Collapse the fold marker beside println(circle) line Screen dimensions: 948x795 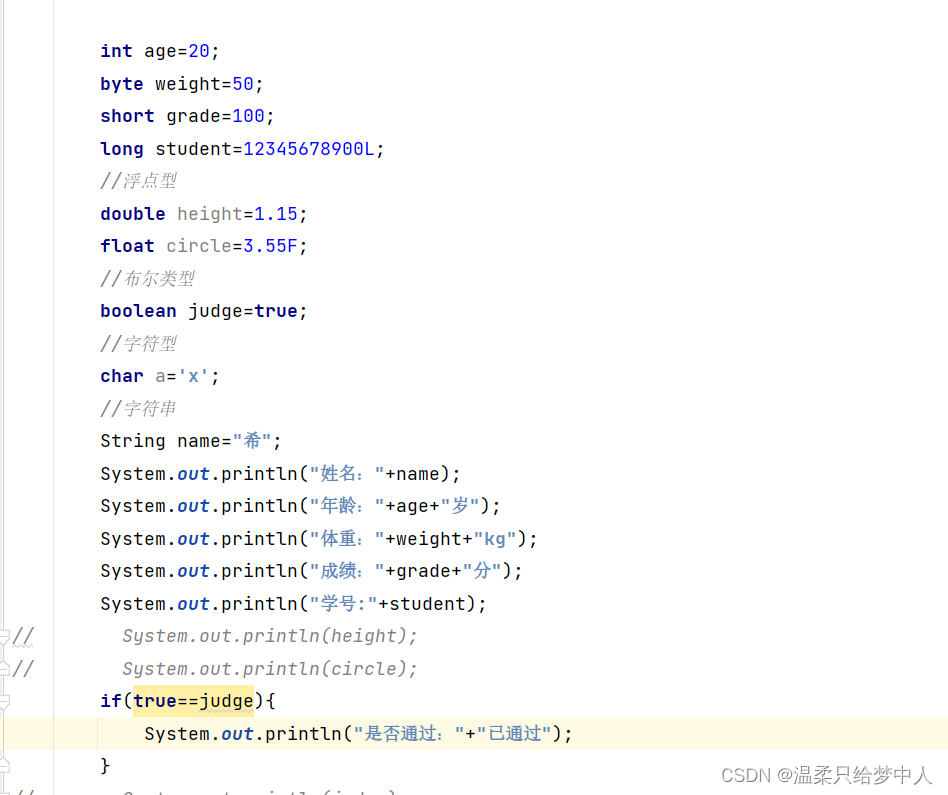(4, 668)
